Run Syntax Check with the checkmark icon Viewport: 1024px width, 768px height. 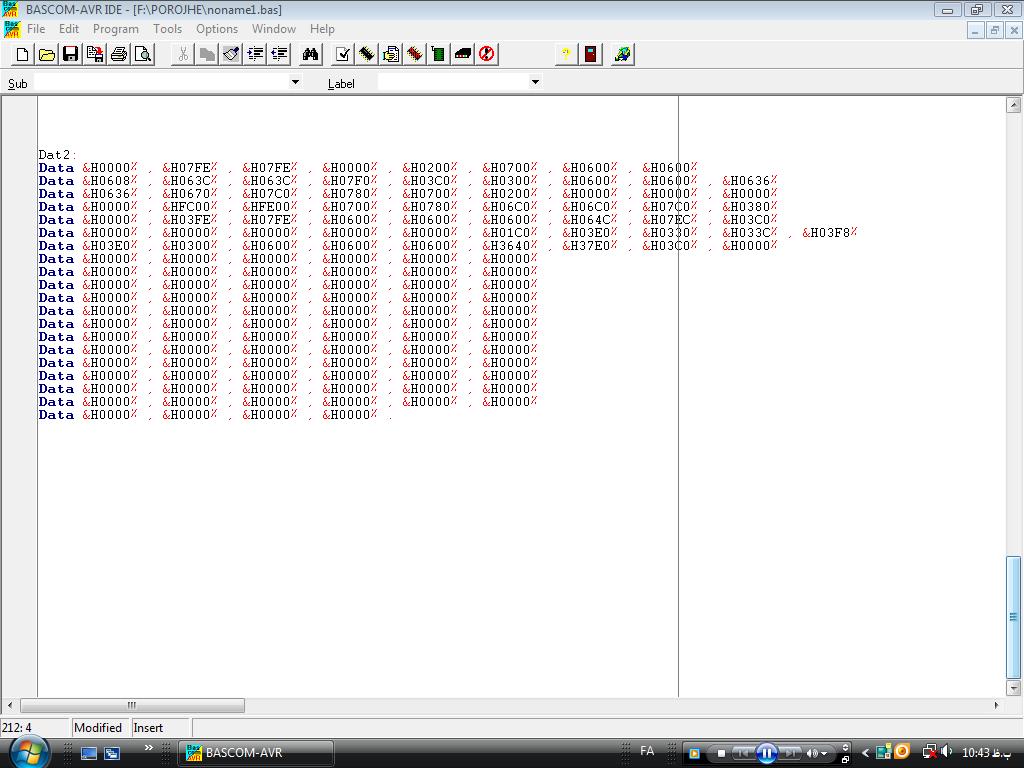tap(343, 54)
